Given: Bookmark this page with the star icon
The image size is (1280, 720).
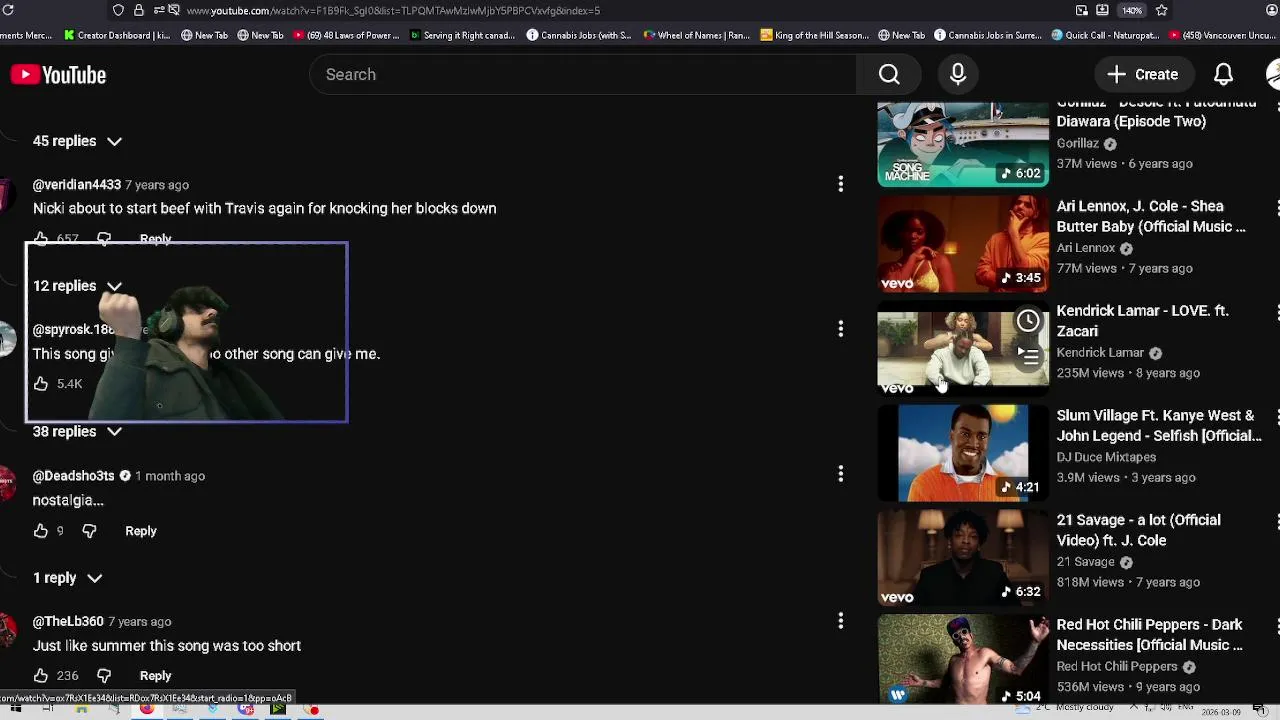Looking at the screenshot, I should (x=1161, y=10).
